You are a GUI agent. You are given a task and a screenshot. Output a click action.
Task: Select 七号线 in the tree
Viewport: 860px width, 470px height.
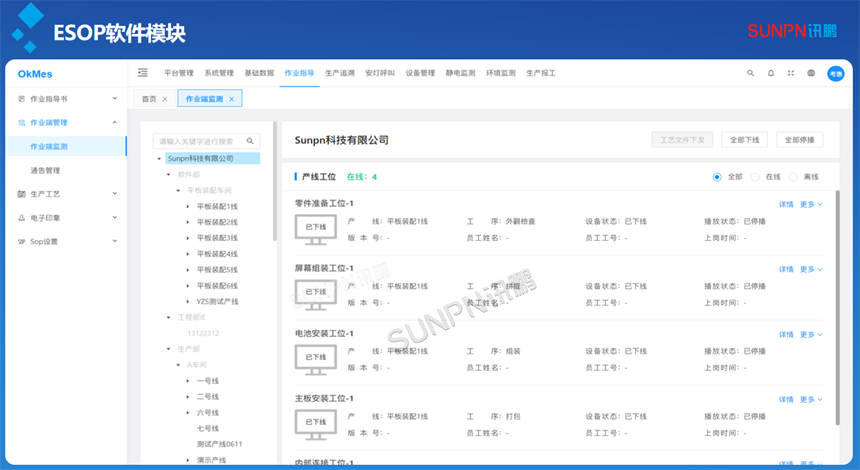coord(208,428)
